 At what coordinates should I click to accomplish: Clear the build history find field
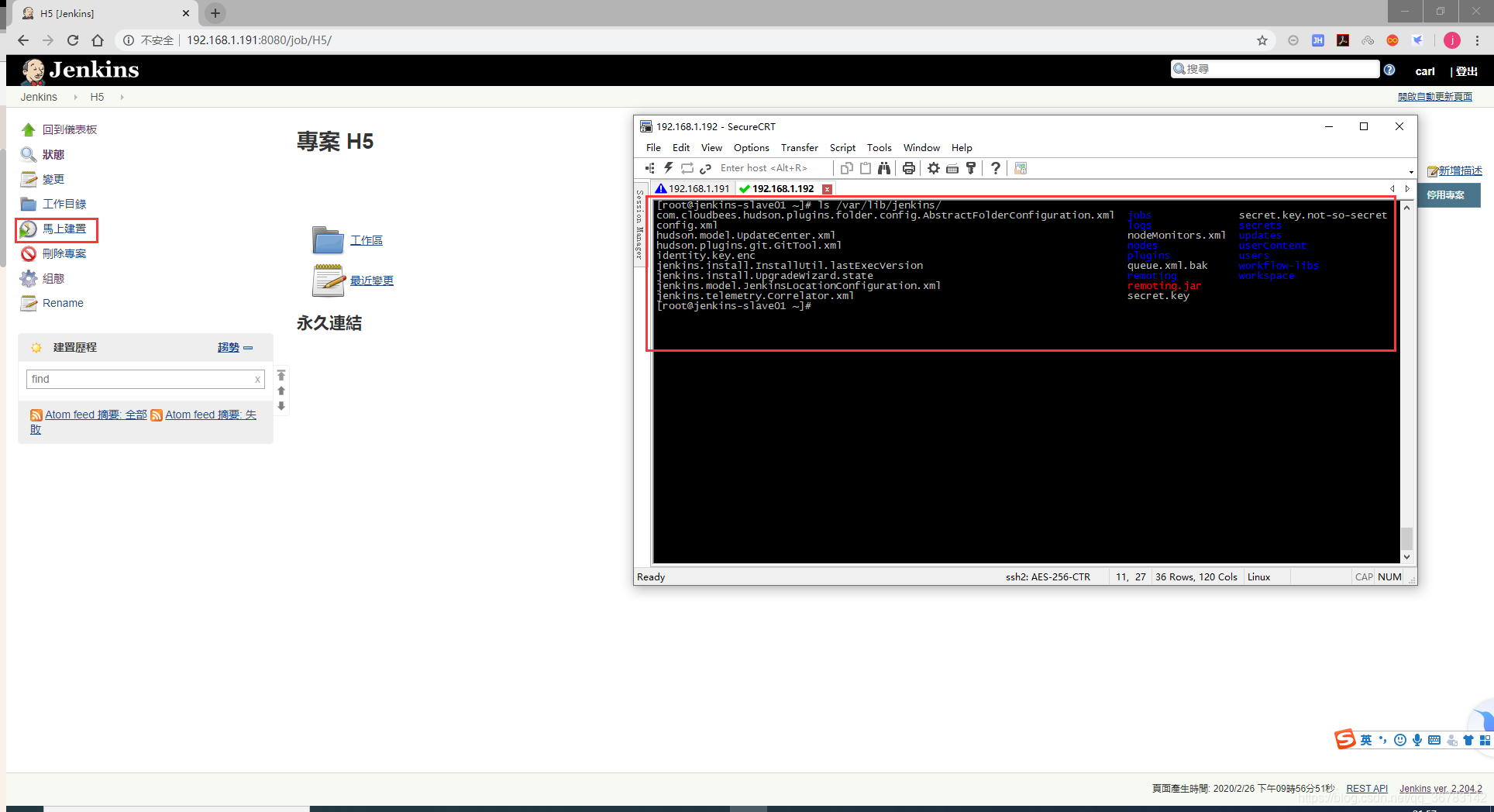click(x=257, y=380)
